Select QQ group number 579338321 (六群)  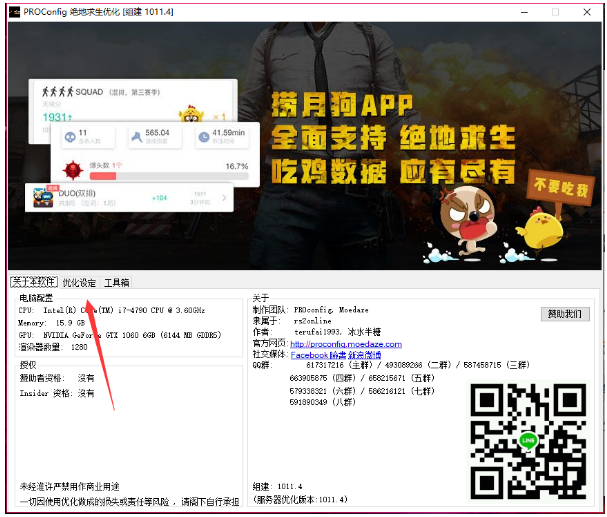(322, 391)
